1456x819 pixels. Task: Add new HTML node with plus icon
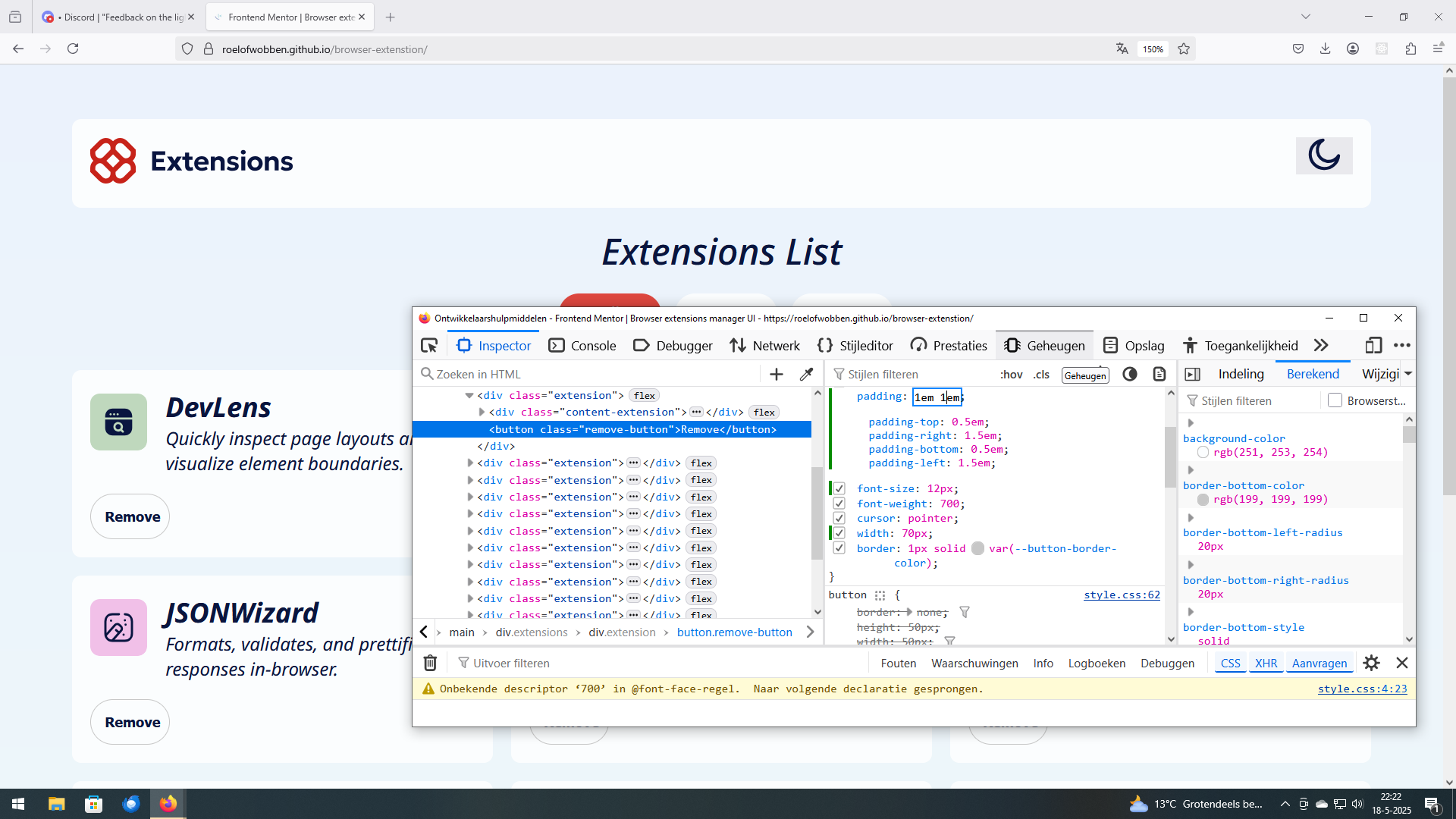click(x=776, y=374)
